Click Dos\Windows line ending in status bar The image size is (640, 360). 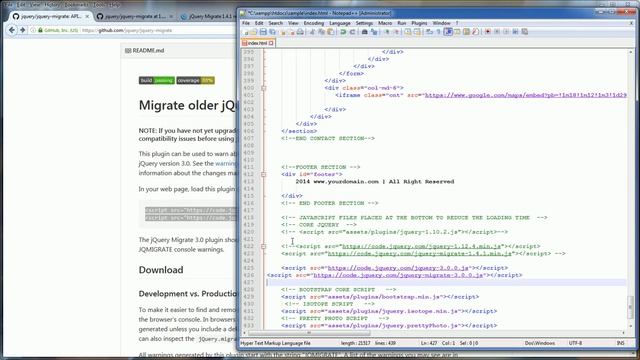(540, 343)
